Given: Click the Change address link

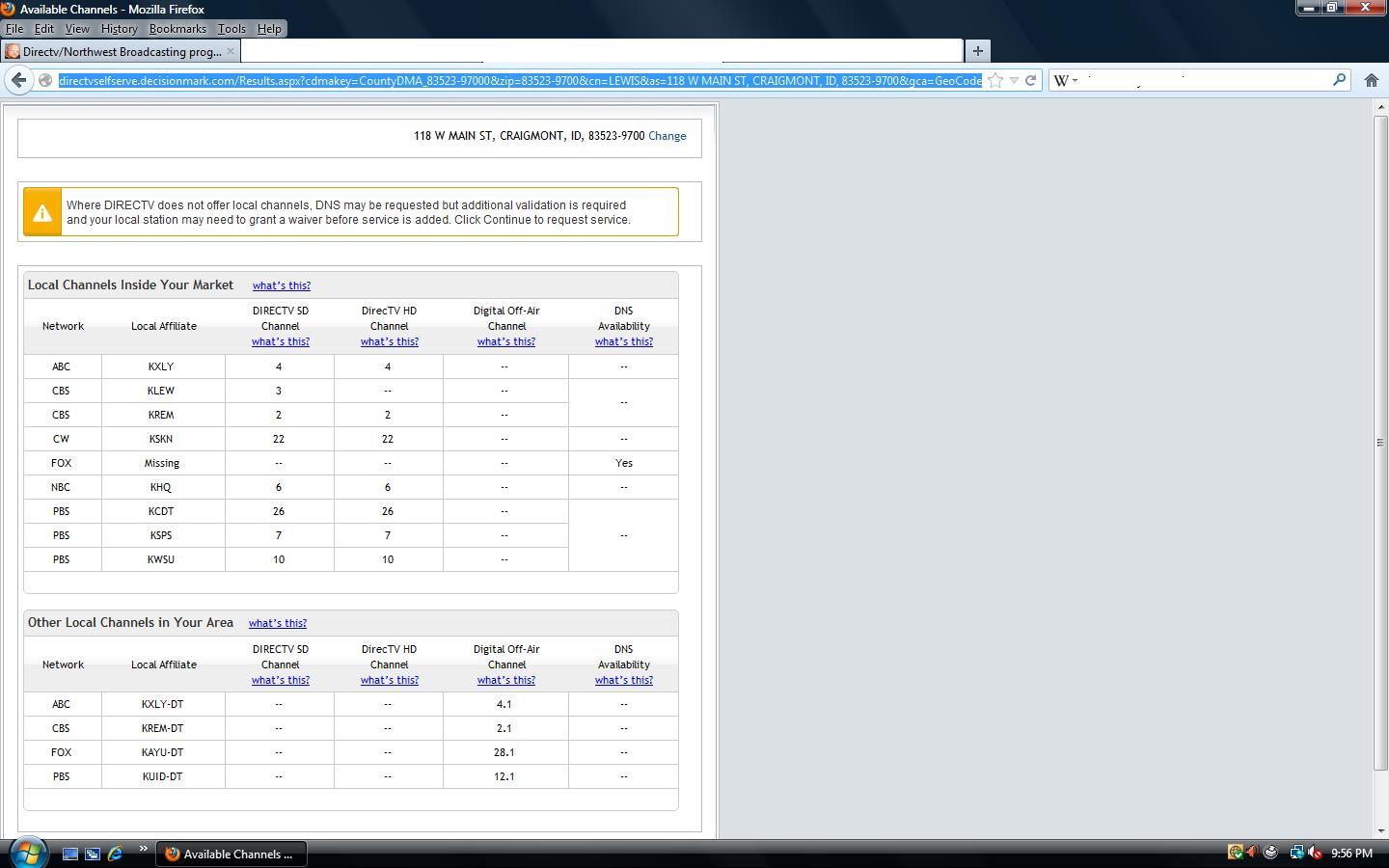Looking at the screenshot, I should click(667, 136).
